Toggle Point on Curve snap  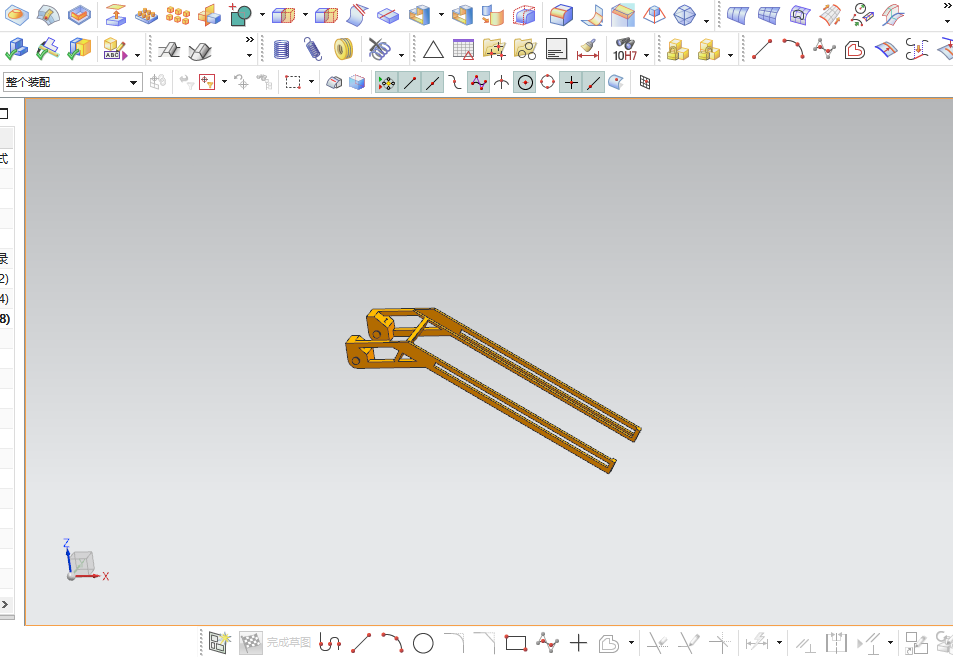[x=594, y=82]
